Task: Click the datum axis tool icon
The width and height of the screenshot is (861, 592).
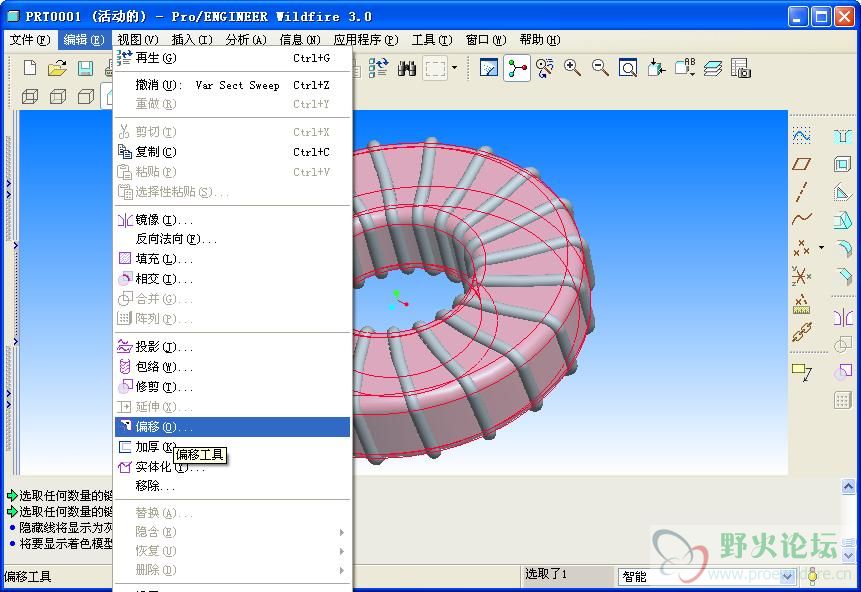Action: [802, 192]
